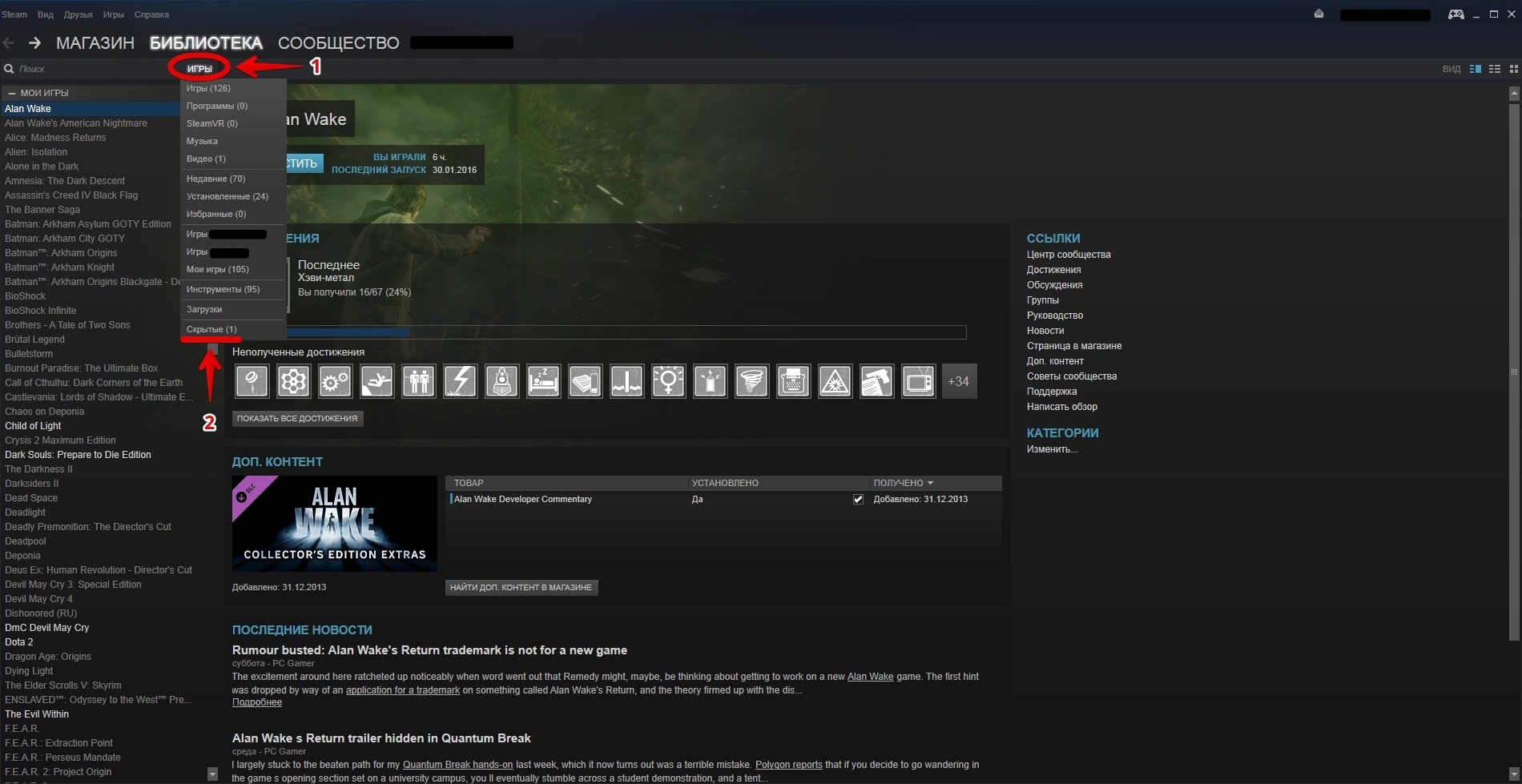Open the glowing female symbol achievement icon
The height and width of the screenshot is (784, 1522).
668,381
